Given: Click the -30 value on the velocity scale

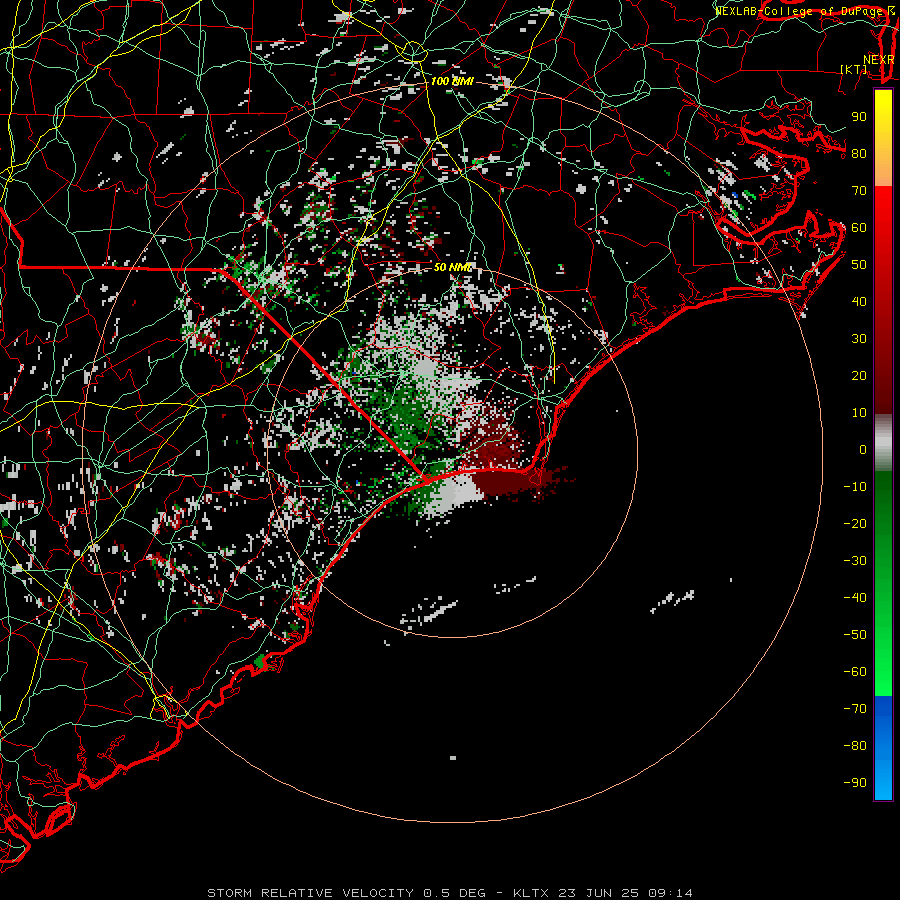Looking at the screenshot, I should [855, 561].
